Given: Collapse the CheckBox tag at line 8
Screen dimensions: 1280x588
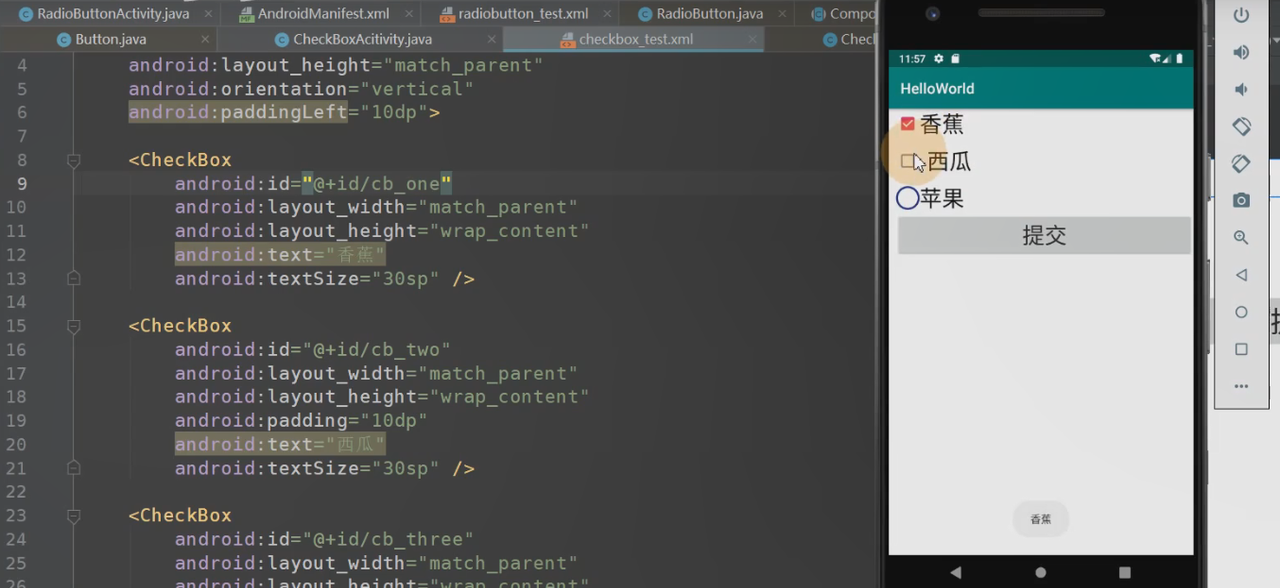Looking at the screenshot, I should click(x=73, y=160).
